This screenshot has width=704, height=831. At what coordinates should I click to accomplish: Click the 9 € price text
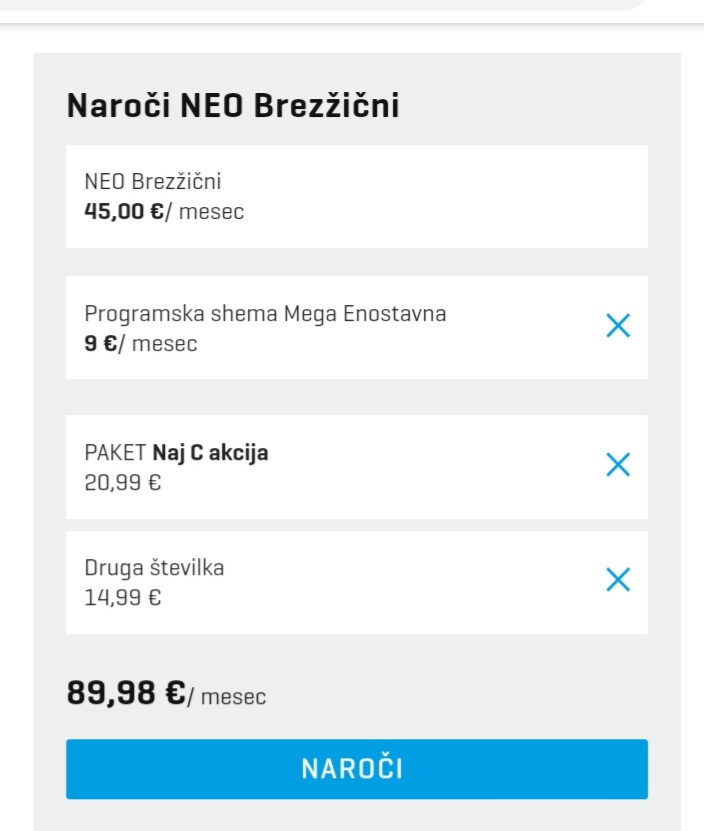101,343
